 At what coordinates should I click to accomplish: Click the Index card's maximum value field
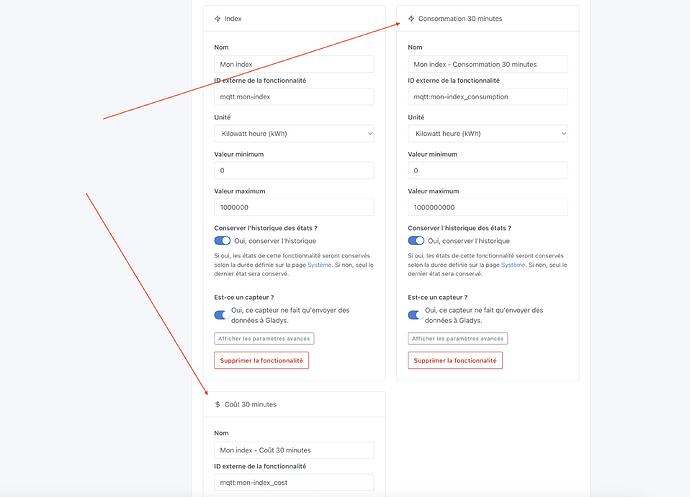coord(294,207)
